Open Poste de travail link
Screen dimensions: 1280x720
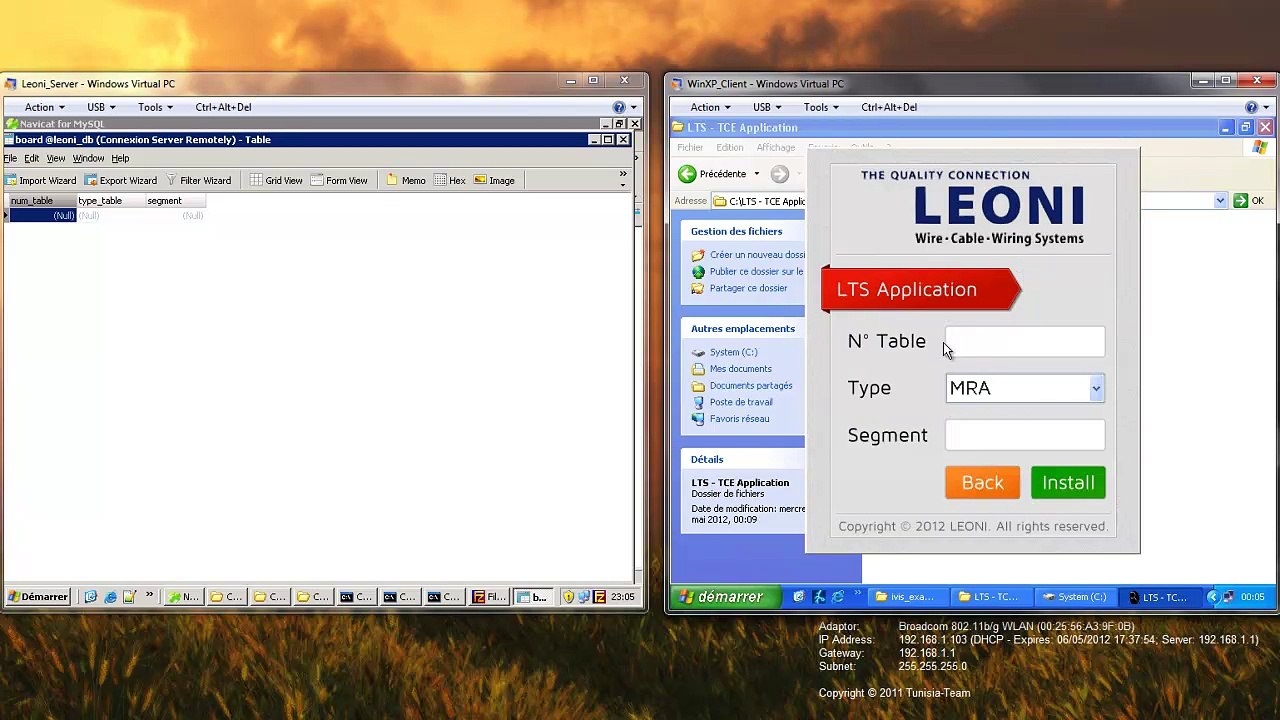click(x=732, y=402)
